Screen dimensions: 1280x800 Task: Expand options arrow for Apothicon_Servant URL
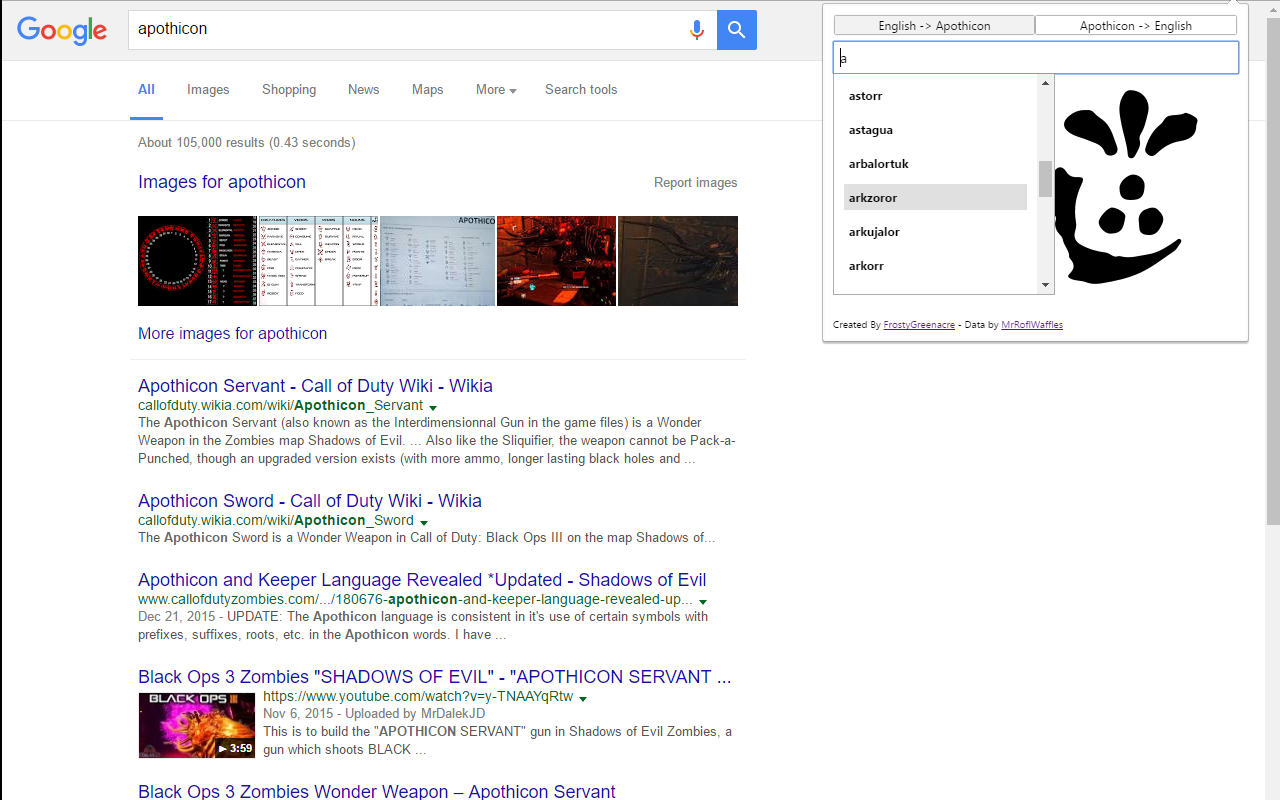pos(433,408)
